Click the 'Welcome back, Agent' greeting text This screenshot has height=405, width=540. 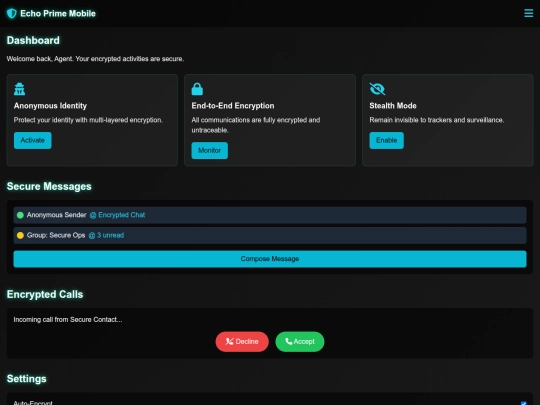[95, 59]
